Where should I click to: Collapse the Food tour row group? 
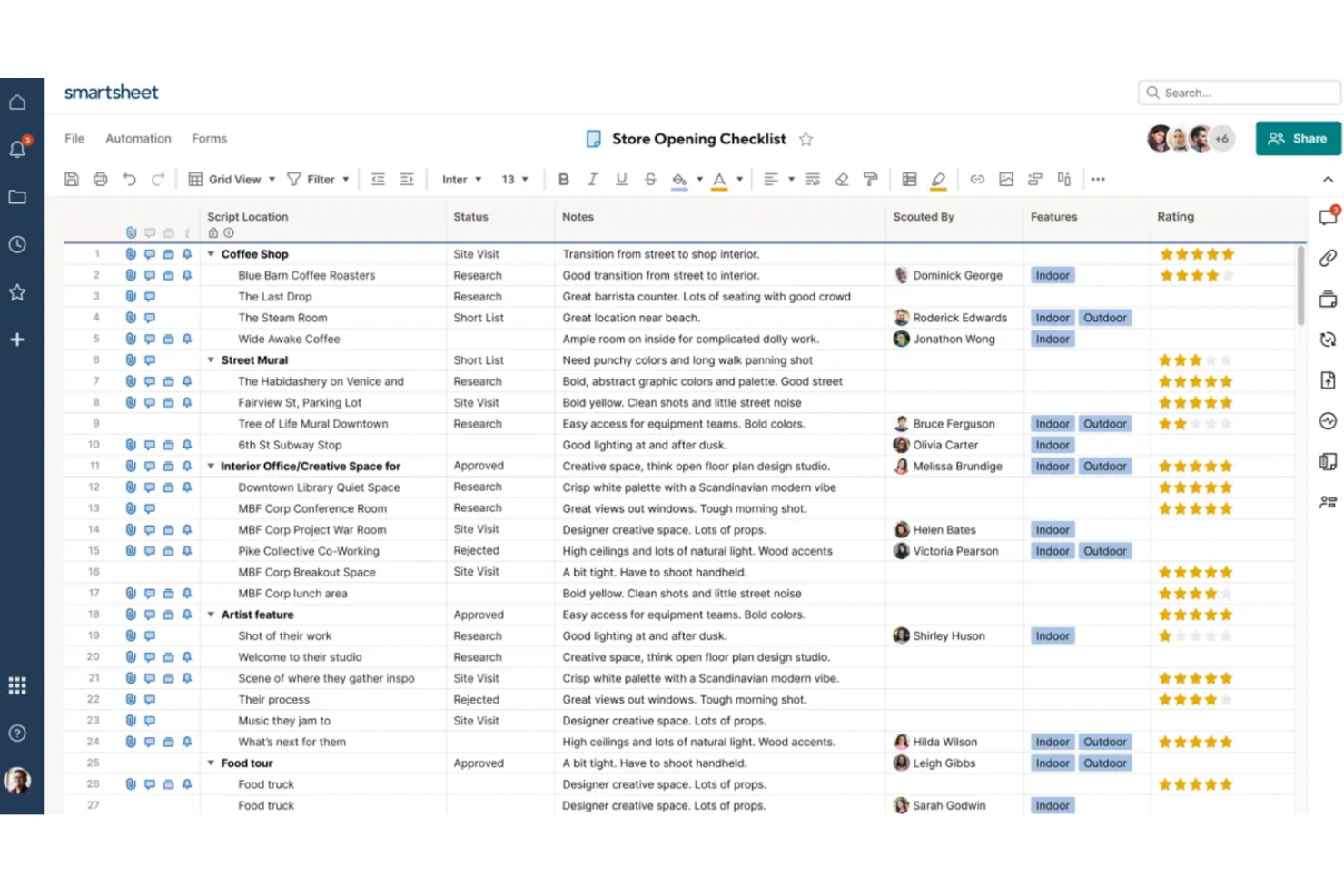click(x=211, y=763)
